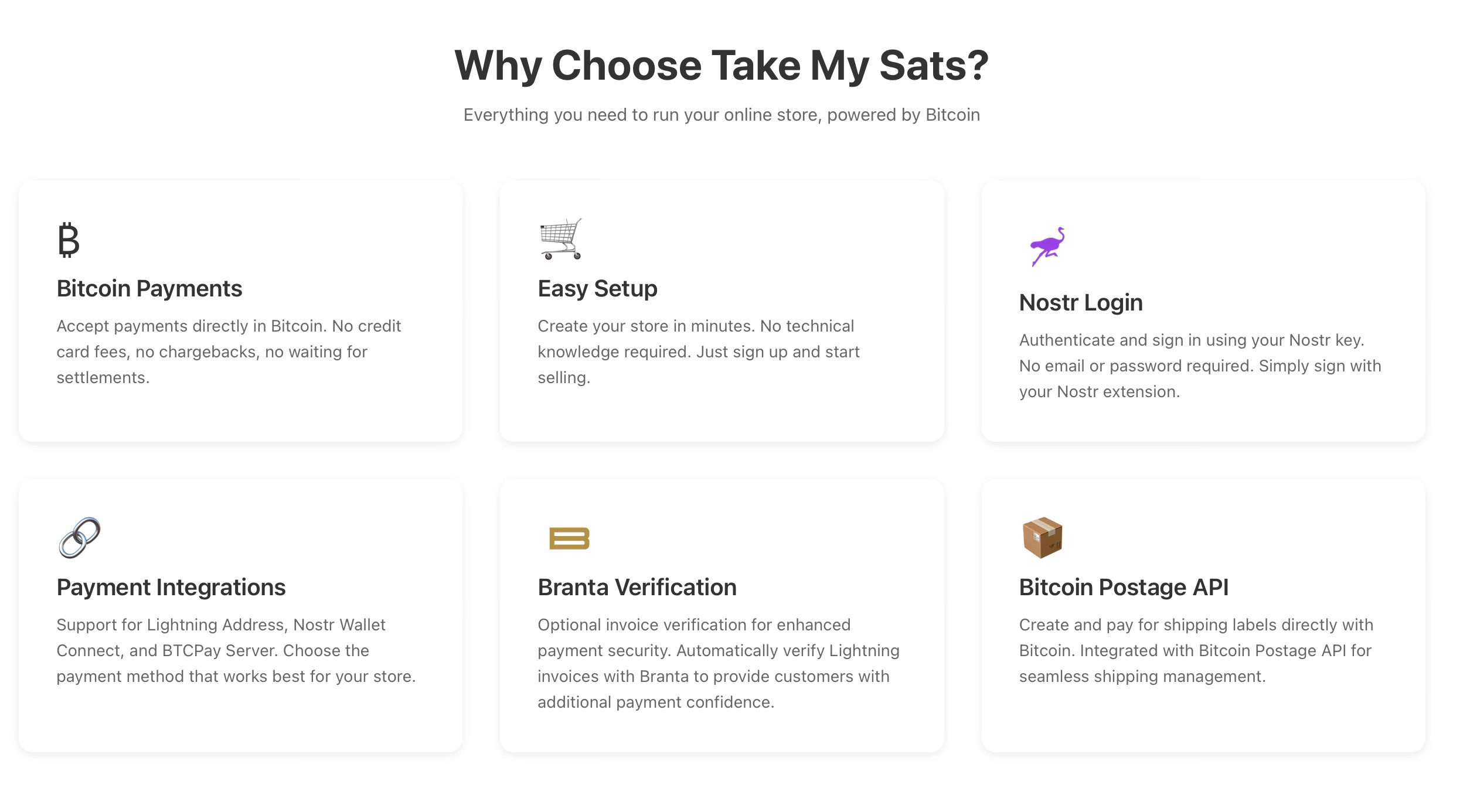Select the Branta Verification heading
The height and width of the screenshot is (812, 1470).
[x=637, y=588]
